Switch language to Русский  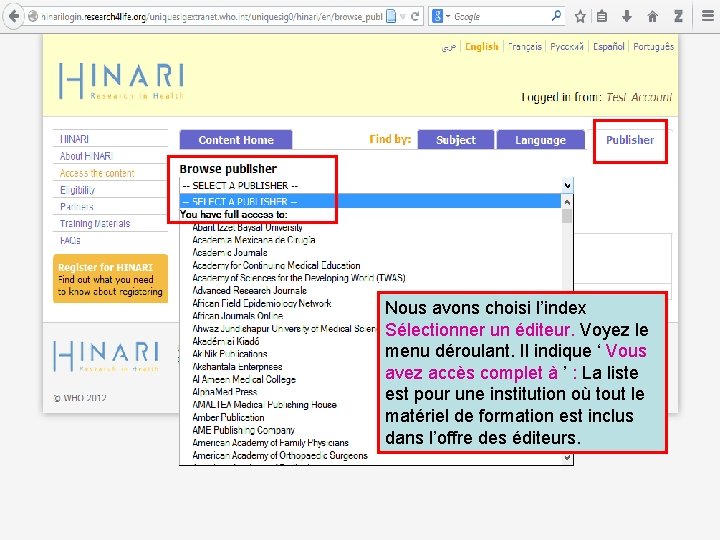pos(567,47)
